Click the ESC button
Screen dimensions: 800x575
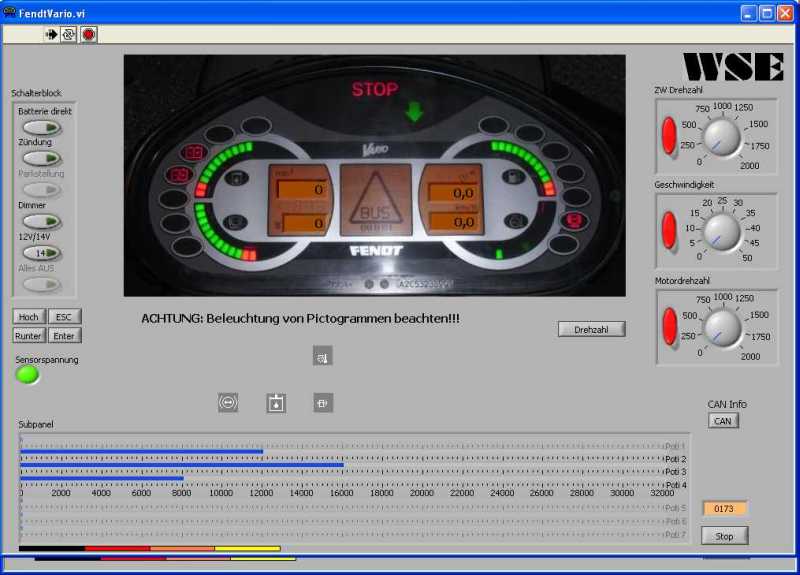(64, 317)
